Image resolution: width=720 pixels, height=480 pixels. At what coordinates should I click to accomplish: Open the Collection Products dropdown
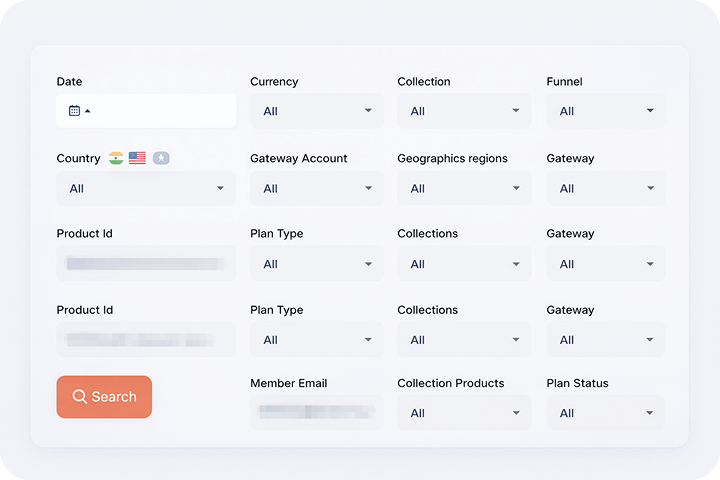point(463,413)
